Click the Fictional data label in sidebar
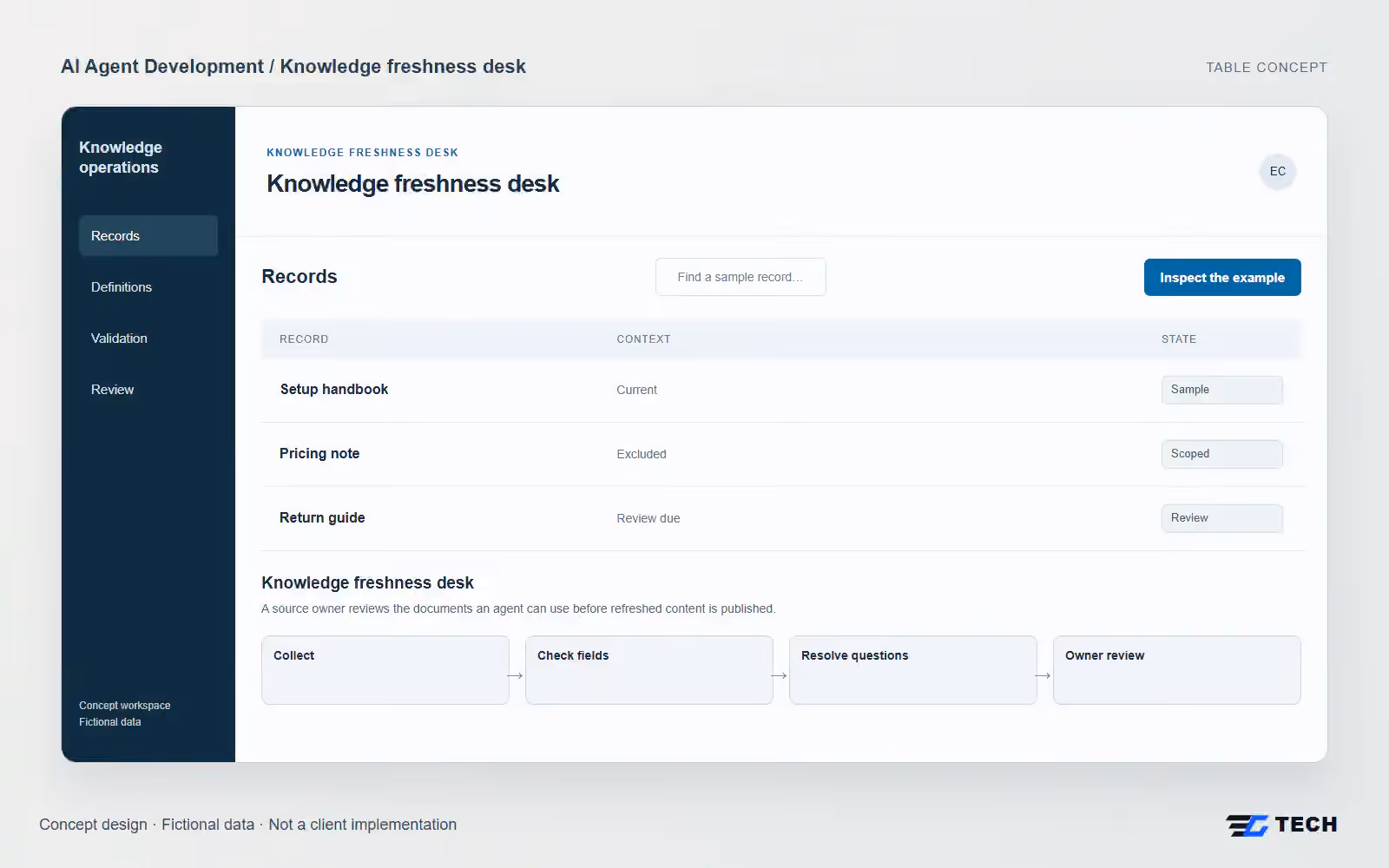 [x=110, y=722]
